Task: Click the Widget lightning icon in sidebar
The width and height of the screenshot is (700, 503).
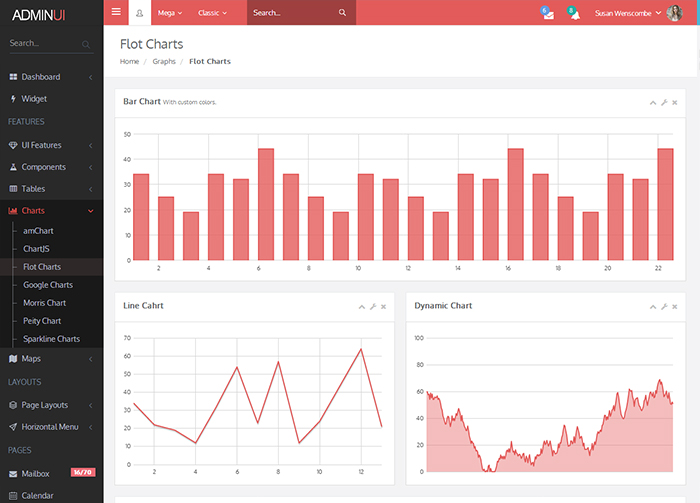Action: click(13, 99)
